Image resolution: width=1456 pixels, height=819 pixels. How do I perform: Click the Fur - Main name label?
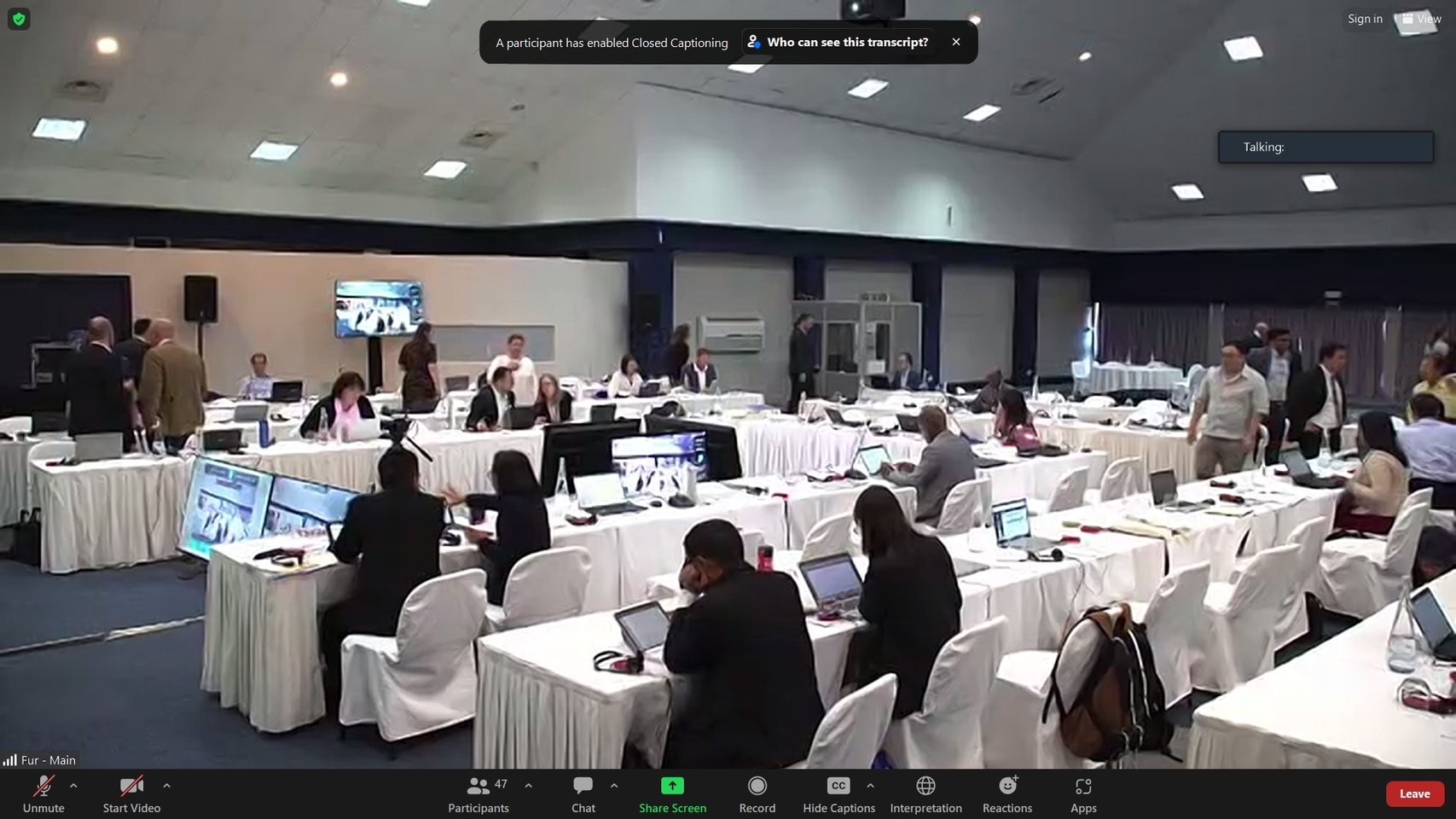49,760
